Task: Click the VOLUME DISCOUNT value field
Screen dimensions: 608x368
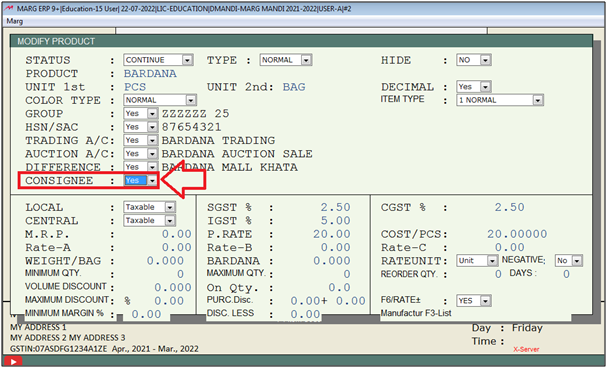Action: (x=173, y=287)
